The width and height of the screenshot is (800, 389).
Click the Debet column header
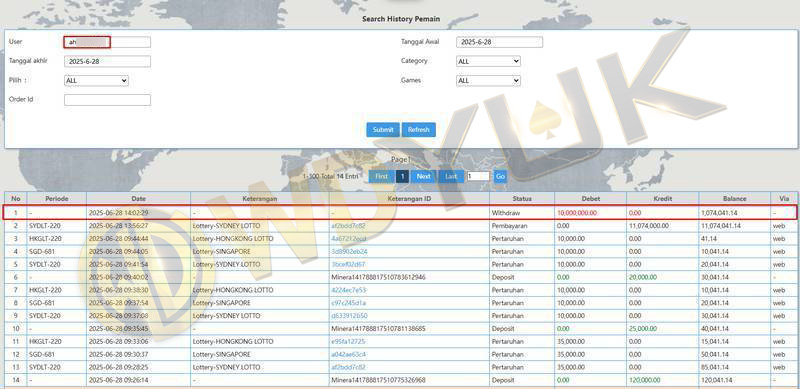(x=591, y=199)
